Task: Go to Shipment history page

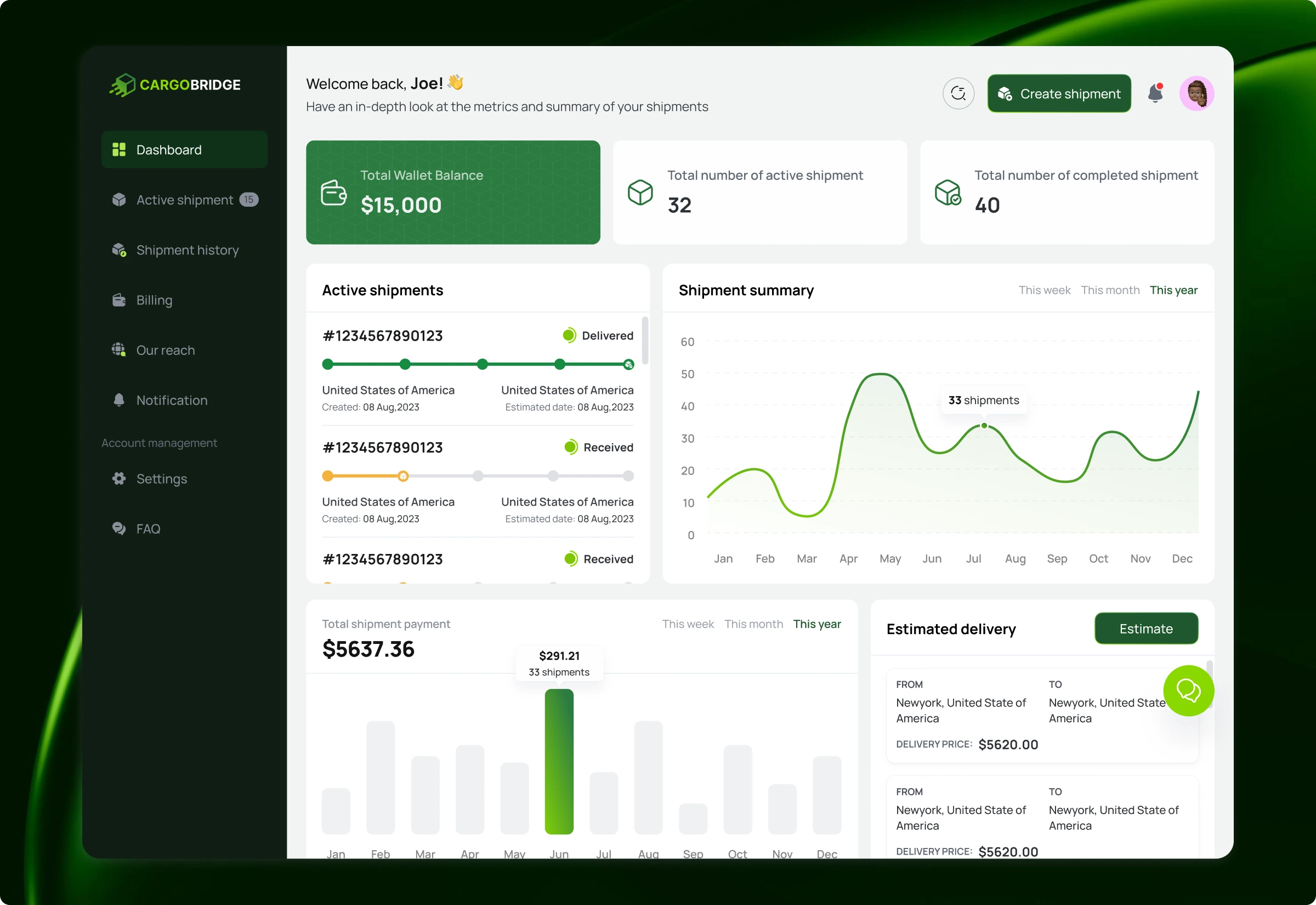Action: [x=187, y=250]
